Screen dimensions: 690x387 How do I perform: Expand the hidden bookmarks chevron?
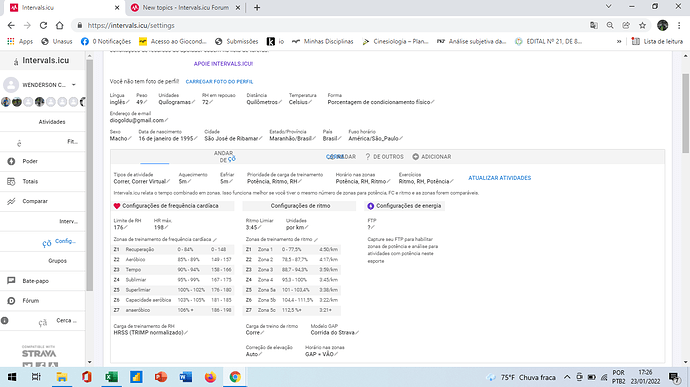(x=619, y=41)
